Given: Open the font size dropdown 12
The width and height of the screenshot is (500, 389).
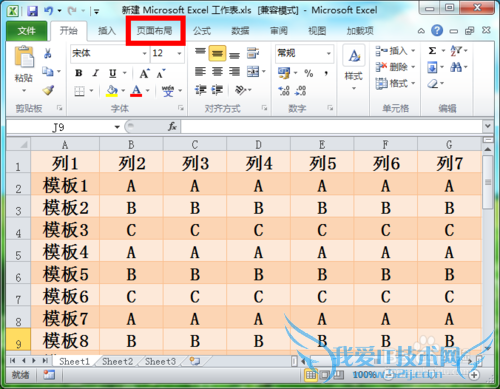Looking at the screenshot, I should click(179, 53).
